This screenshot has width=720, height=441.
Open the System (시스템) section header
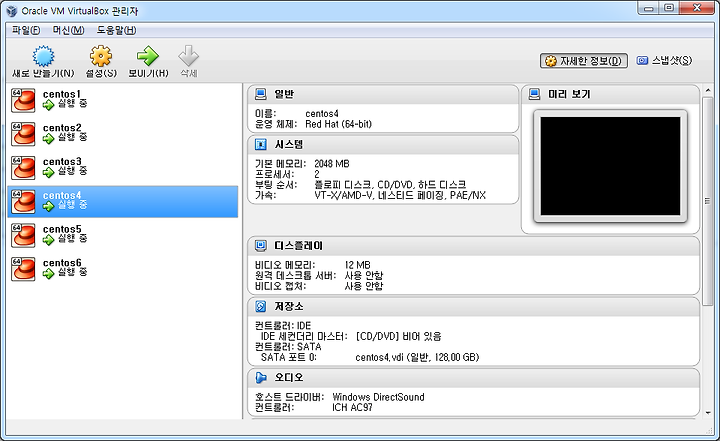pos(383,145)
